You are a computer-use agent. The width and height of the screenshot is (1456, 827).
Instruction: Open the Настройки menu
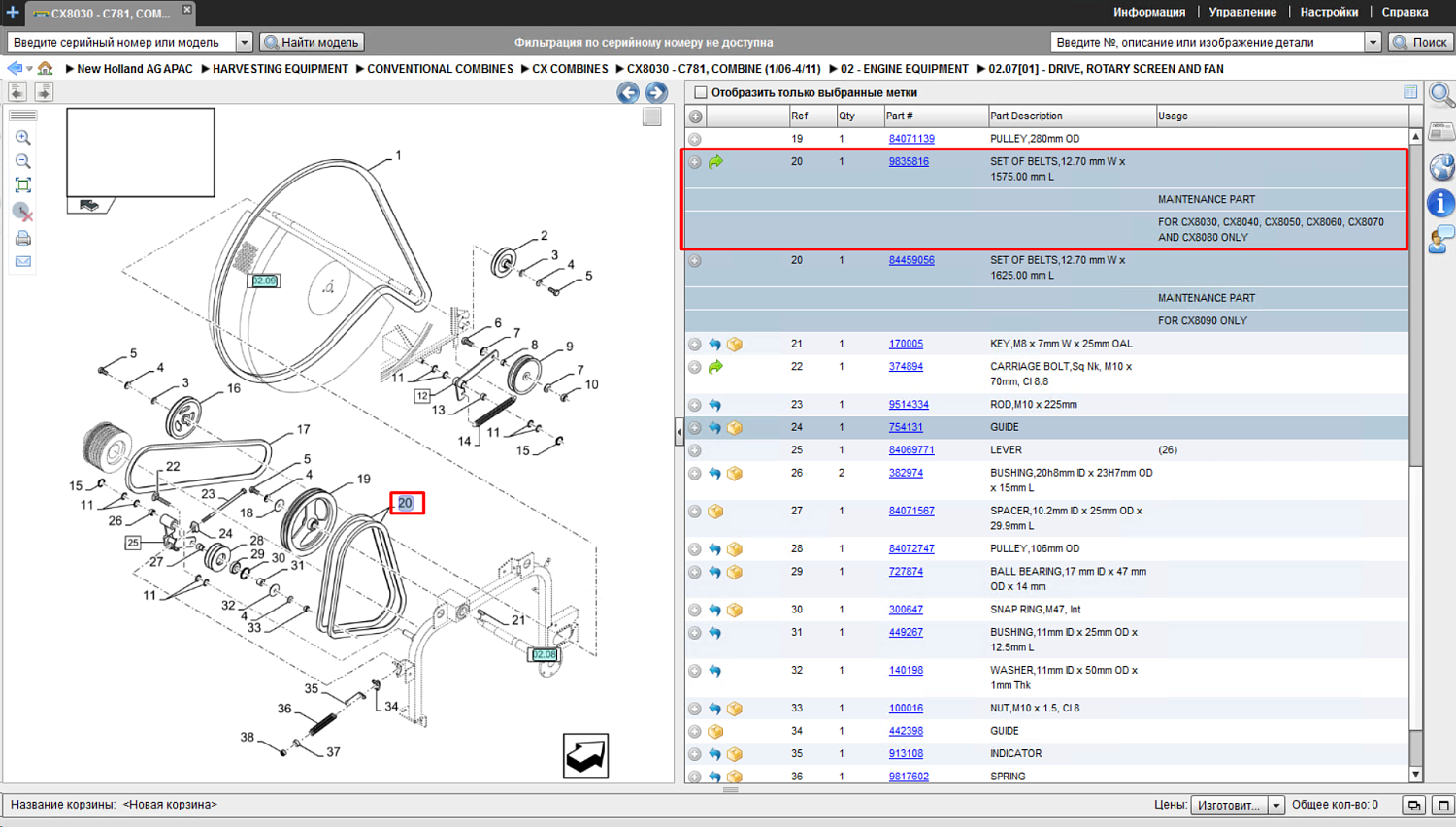point(1329,13)
